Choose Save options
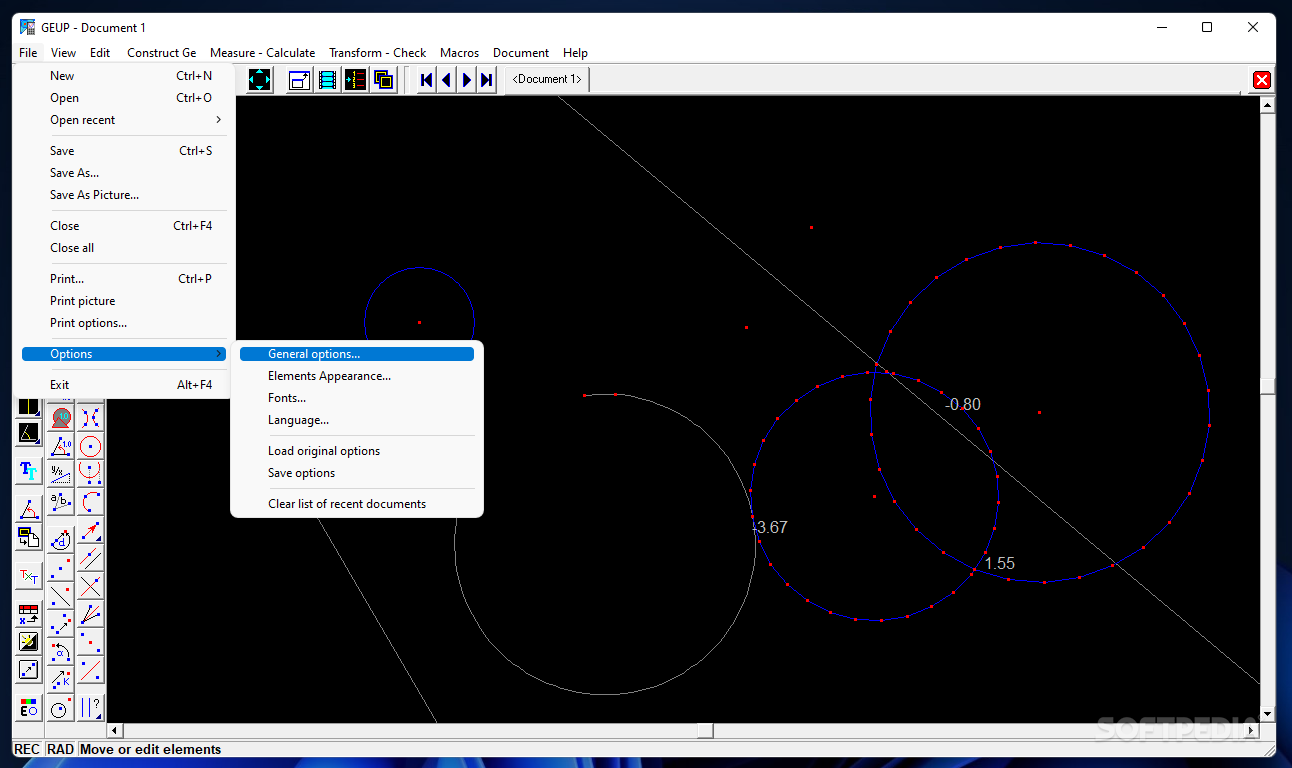 point(357,473)
